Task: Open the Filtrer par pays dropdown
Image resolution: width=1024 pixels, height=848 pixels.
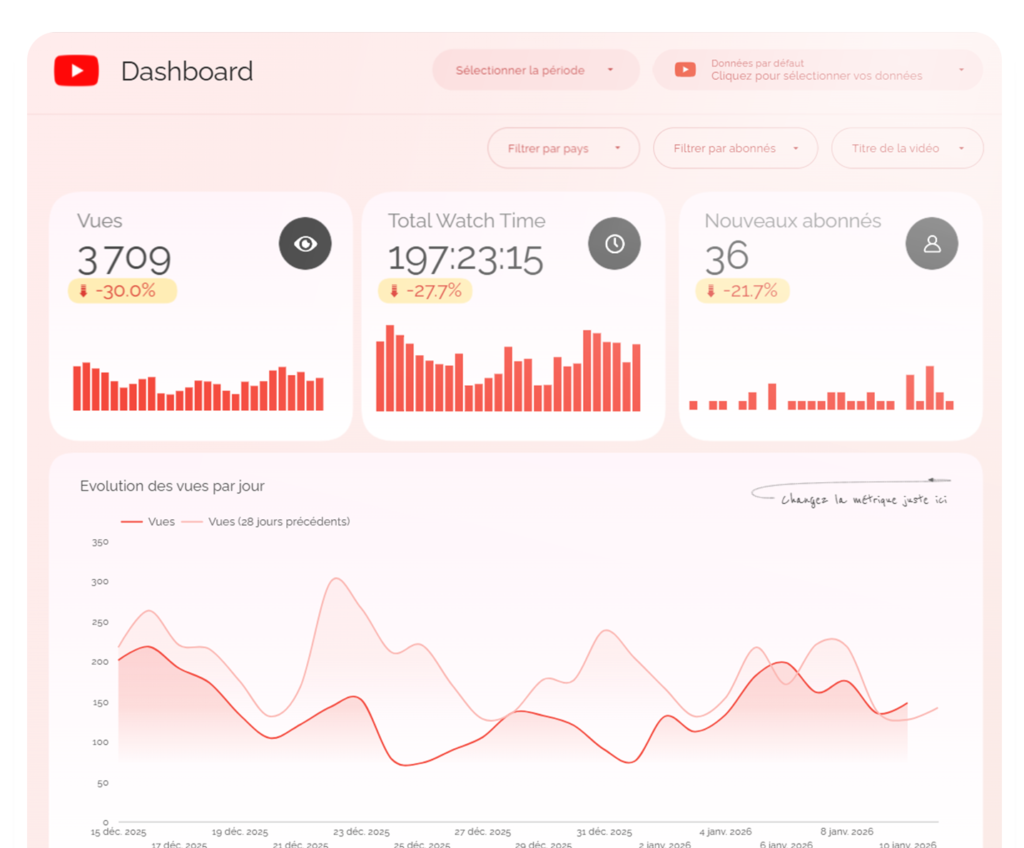Action: pyautogui.click(x=563, y=147)
